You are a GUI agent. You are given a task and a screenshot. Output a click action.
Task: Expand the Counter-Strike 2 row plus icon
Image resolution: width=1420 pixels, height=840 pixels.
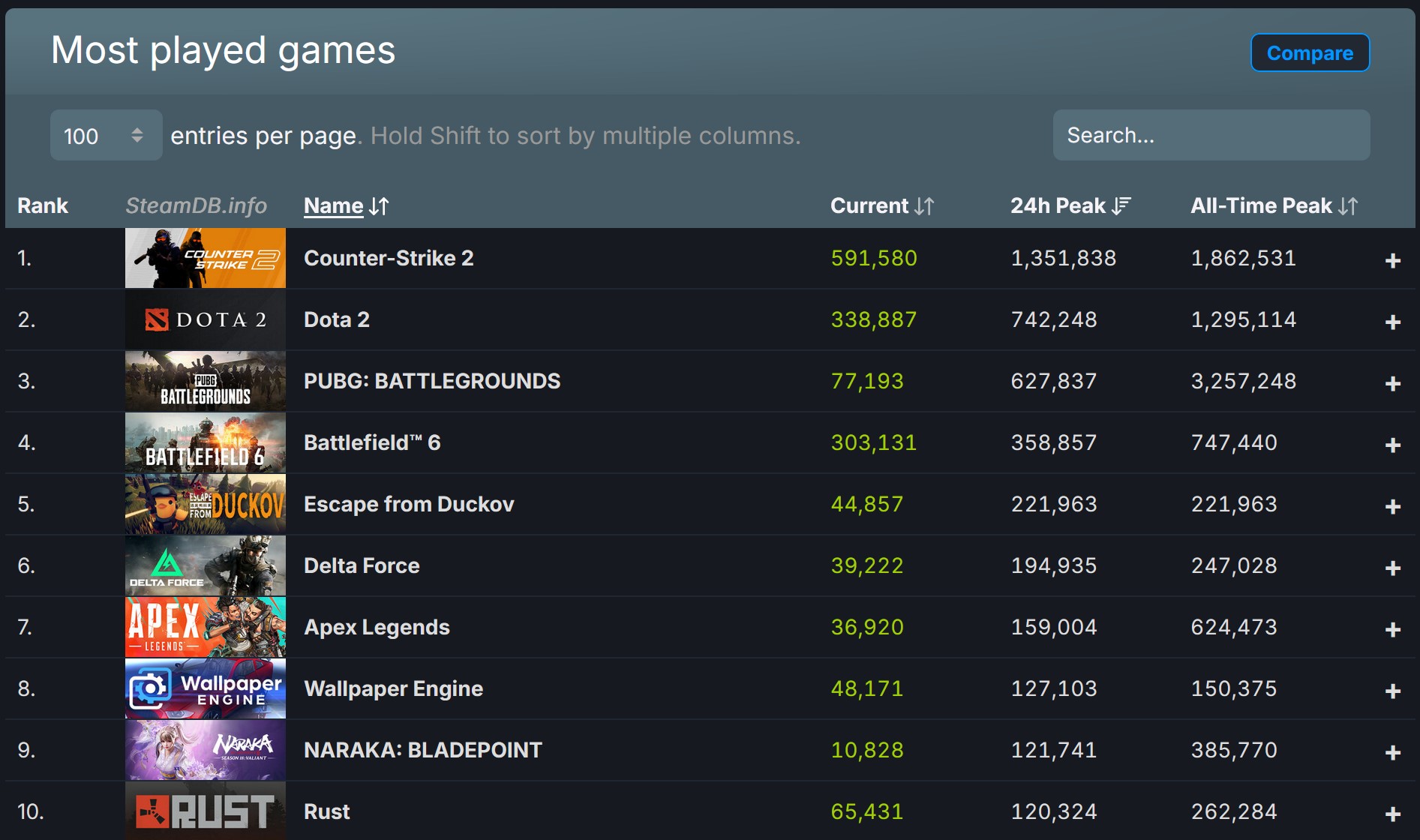coord(1392,260)
